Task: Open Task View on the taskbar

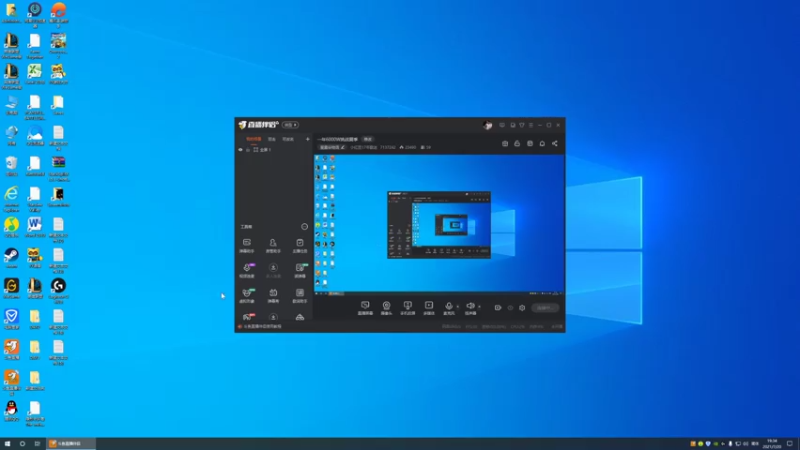Action: (37, 444)
